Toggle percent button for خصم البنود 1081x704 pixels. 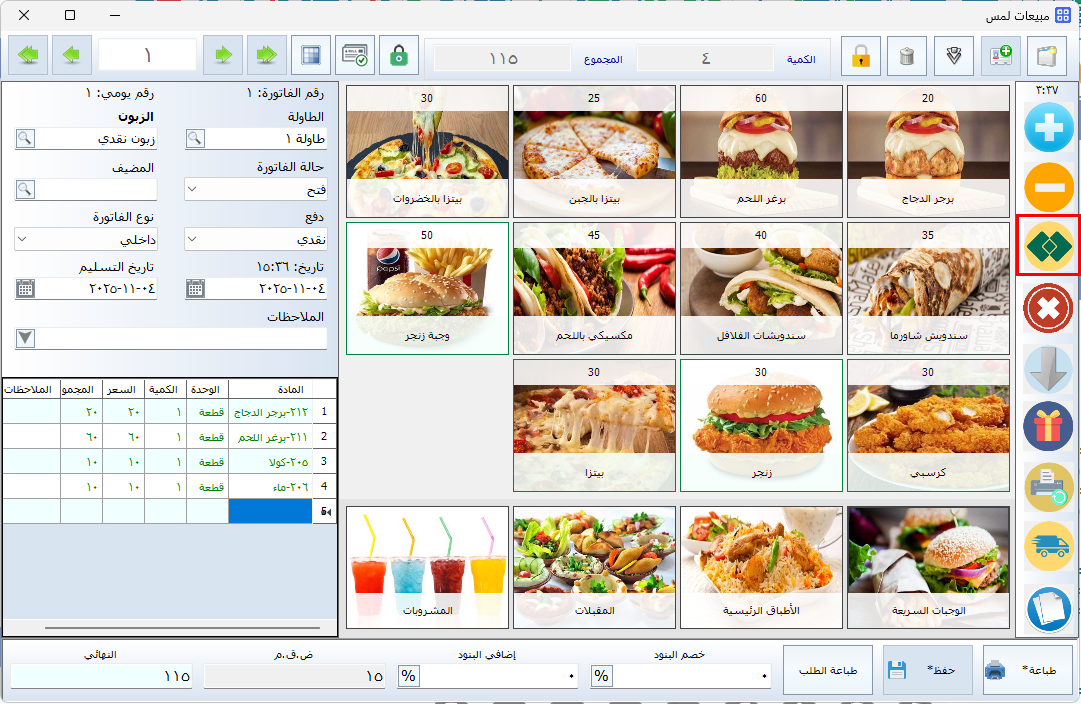click(601, 676)
